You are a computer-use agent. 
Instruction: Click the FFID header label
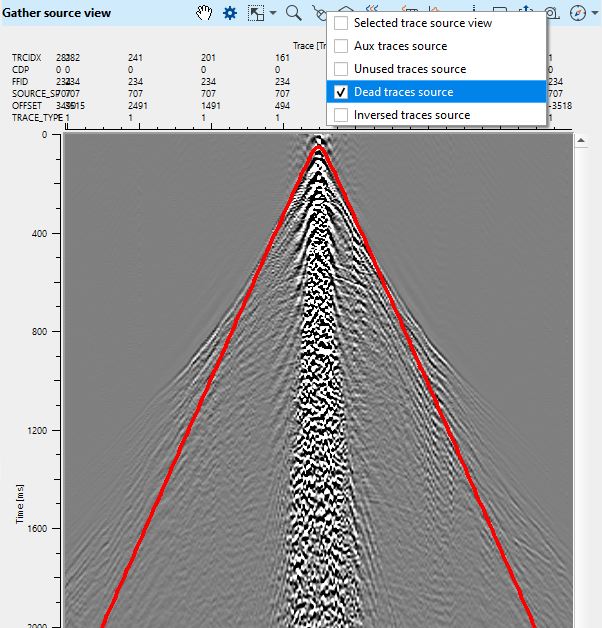(x=20, y=82)
